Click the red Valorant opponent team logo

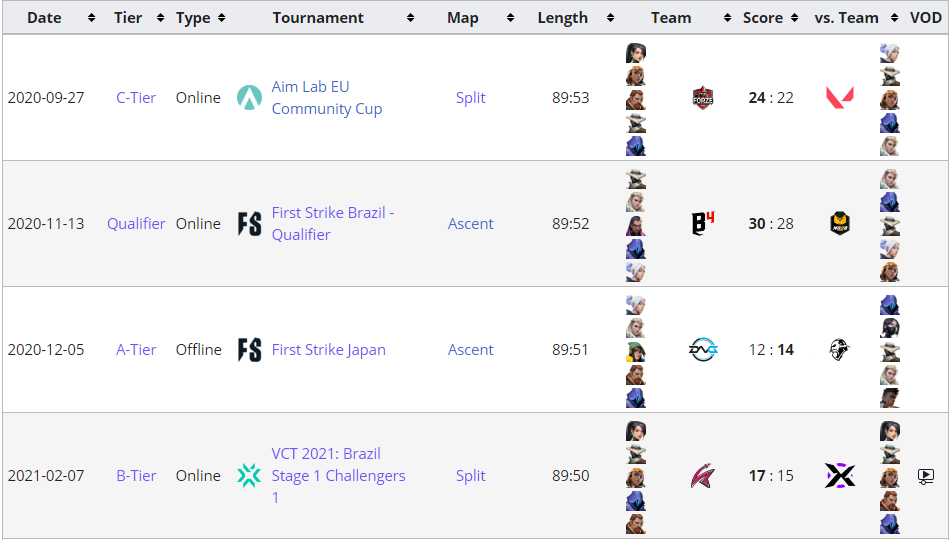tap(839, 98)
